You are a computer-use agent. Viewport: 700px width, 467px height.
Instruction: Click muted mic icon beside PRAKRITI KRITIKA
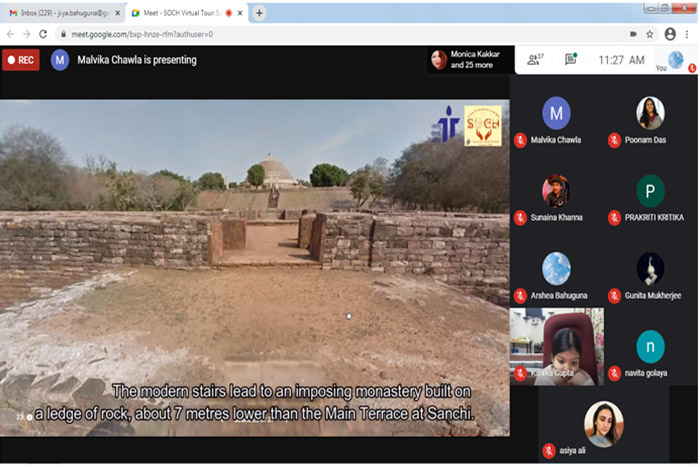[x=614, y=218]
